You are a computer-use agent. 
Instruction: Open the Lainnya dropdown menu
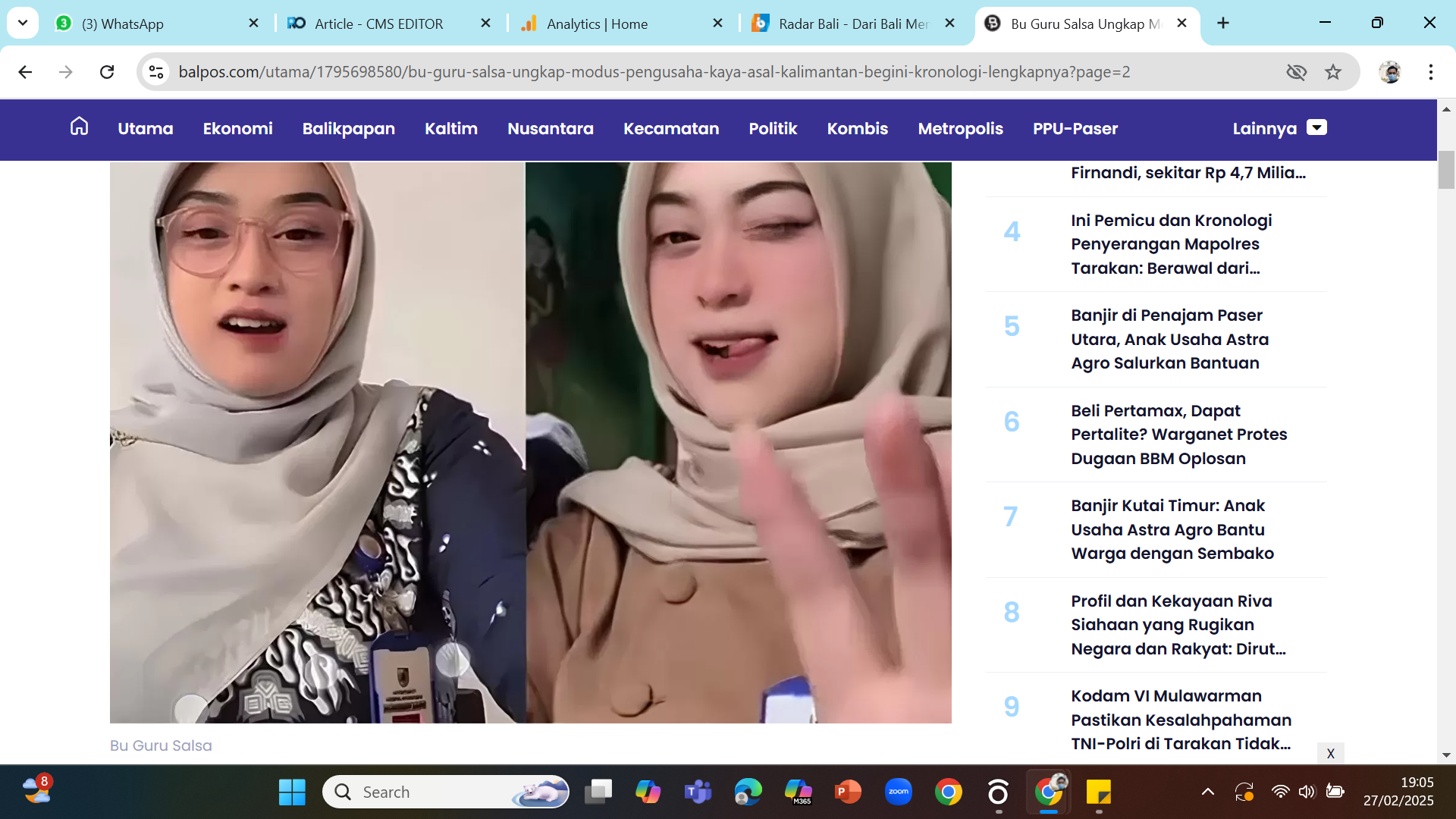[1279, 129]
